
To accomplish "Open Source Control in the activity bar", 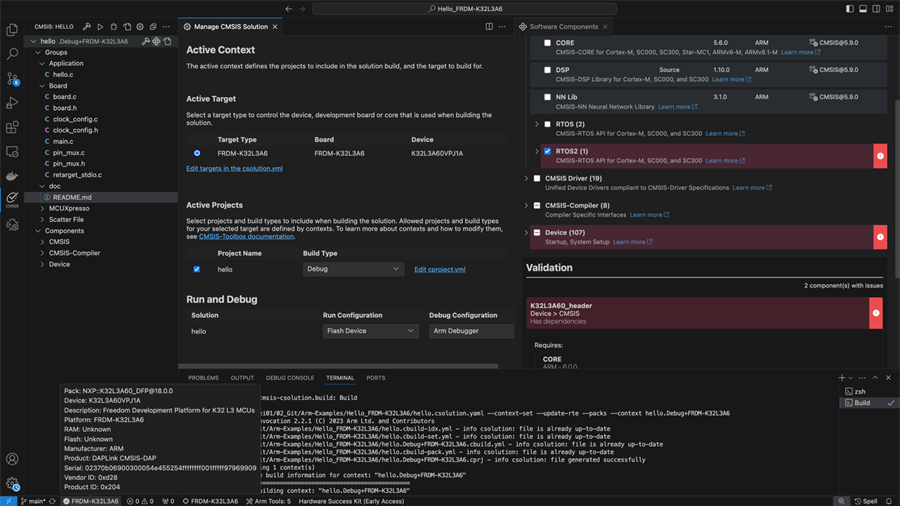I will pyautogui.click(x=12, y=78).
